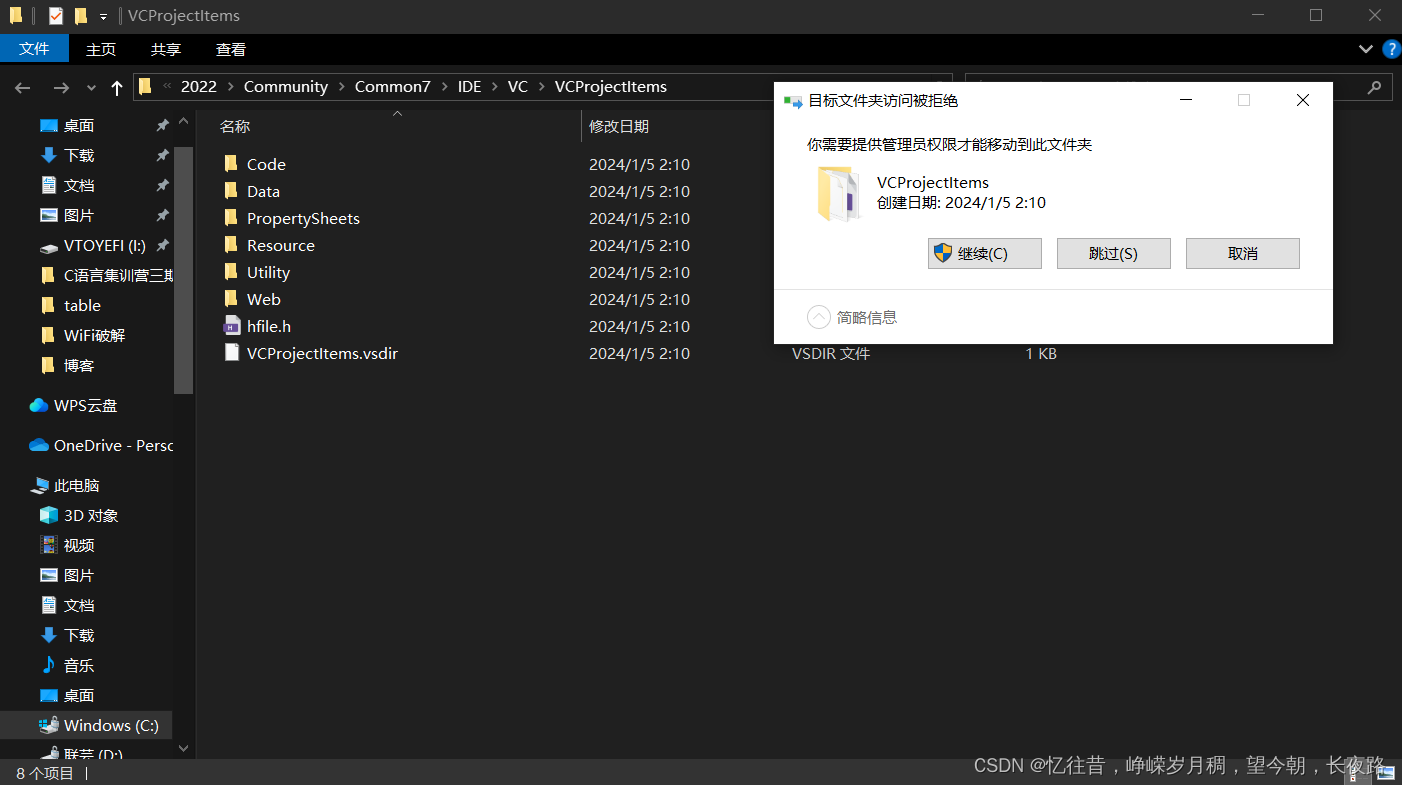Click chevron after Common7 in address bar
This screenshot has width=1402, height=785.
[x=444, y=87]
